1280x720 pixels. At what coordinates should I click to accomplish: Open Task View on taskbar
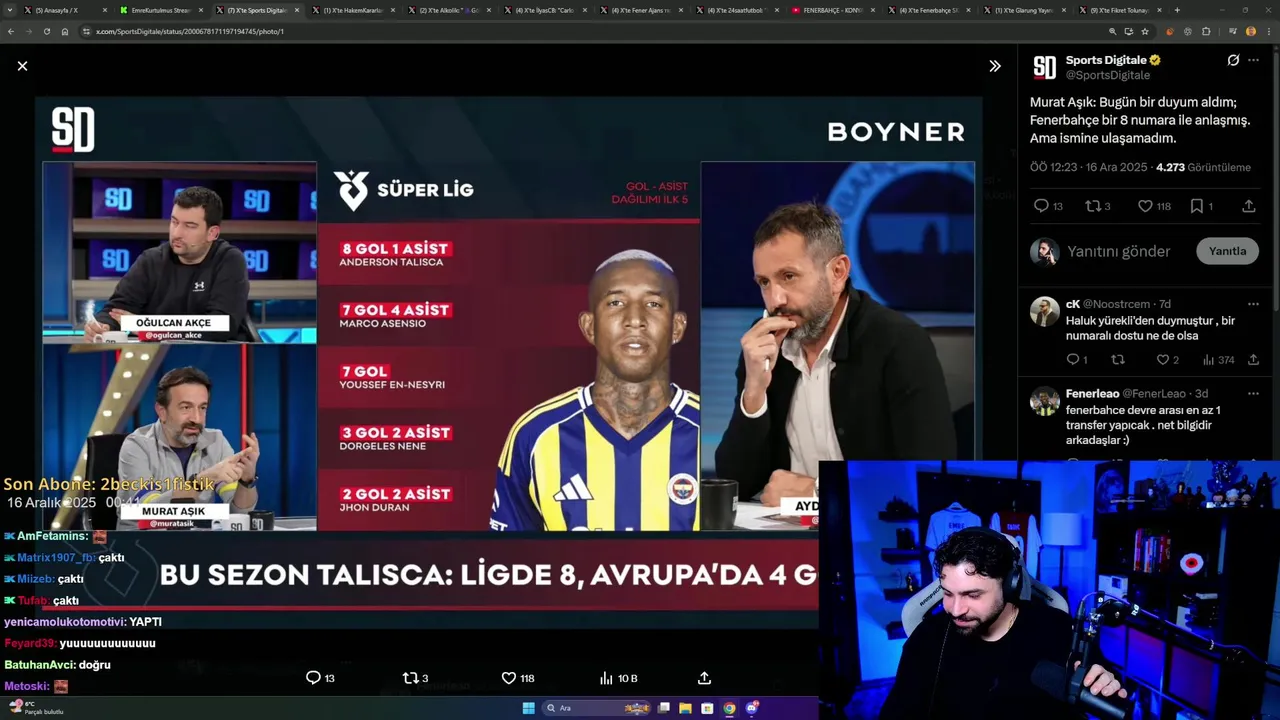point(663,708)
